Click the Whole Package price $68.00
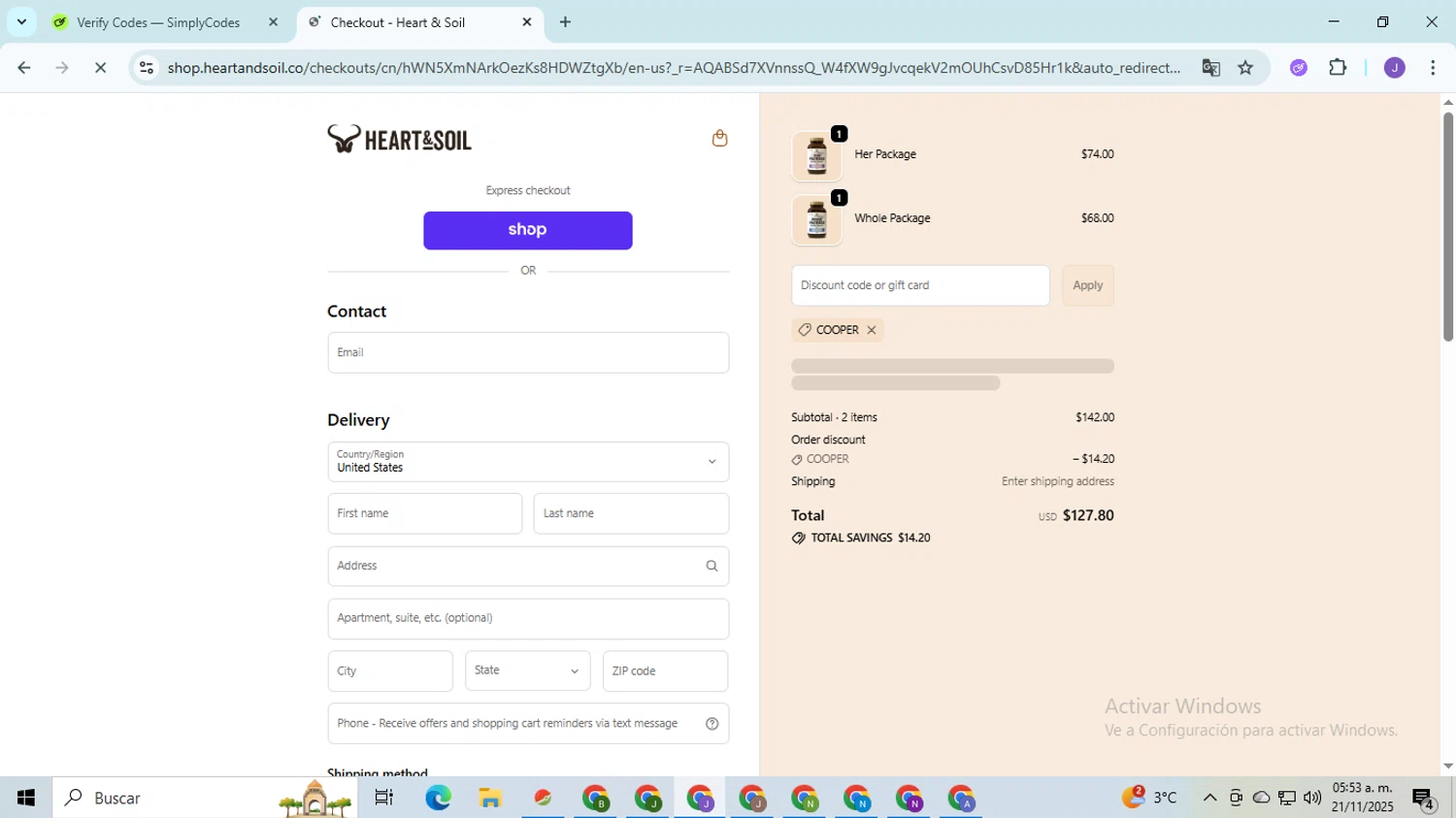1456x818 pixels. 1097,218
